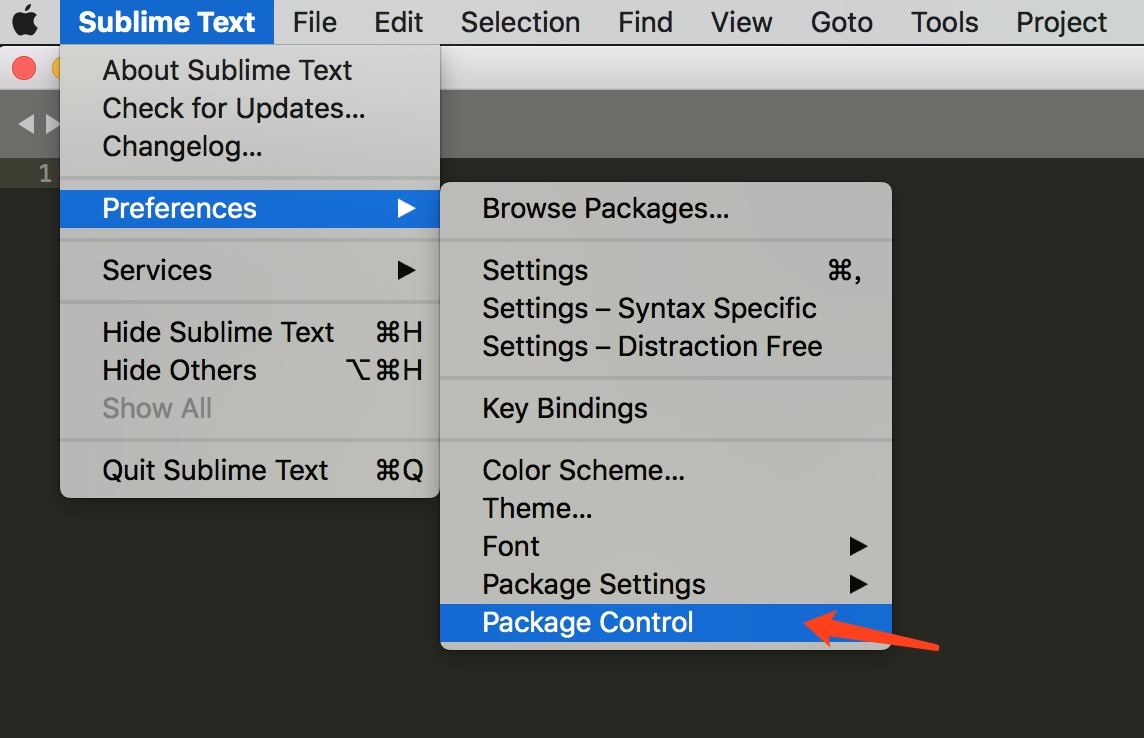The width and height of the screenshot is (1144, 738).
Task: Open Key Bindings
Action: (x=665, y=408)
